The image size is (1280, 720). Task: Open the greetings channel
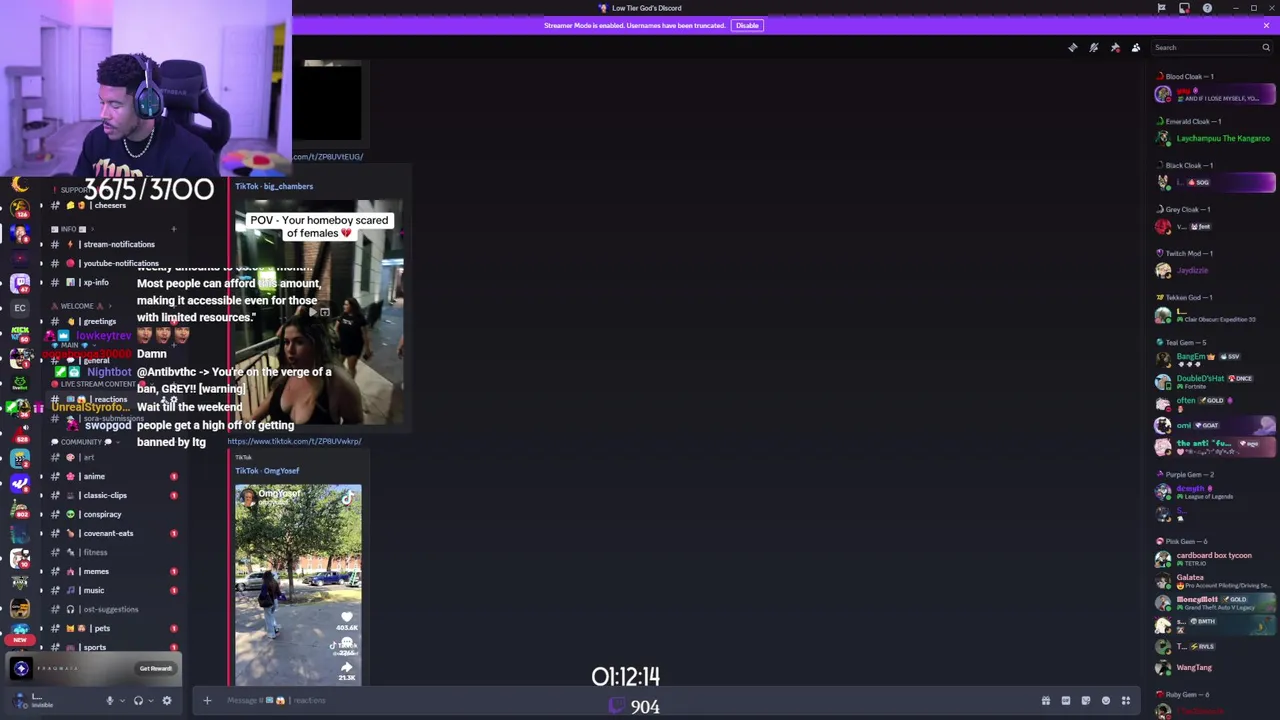click(115, 321)
